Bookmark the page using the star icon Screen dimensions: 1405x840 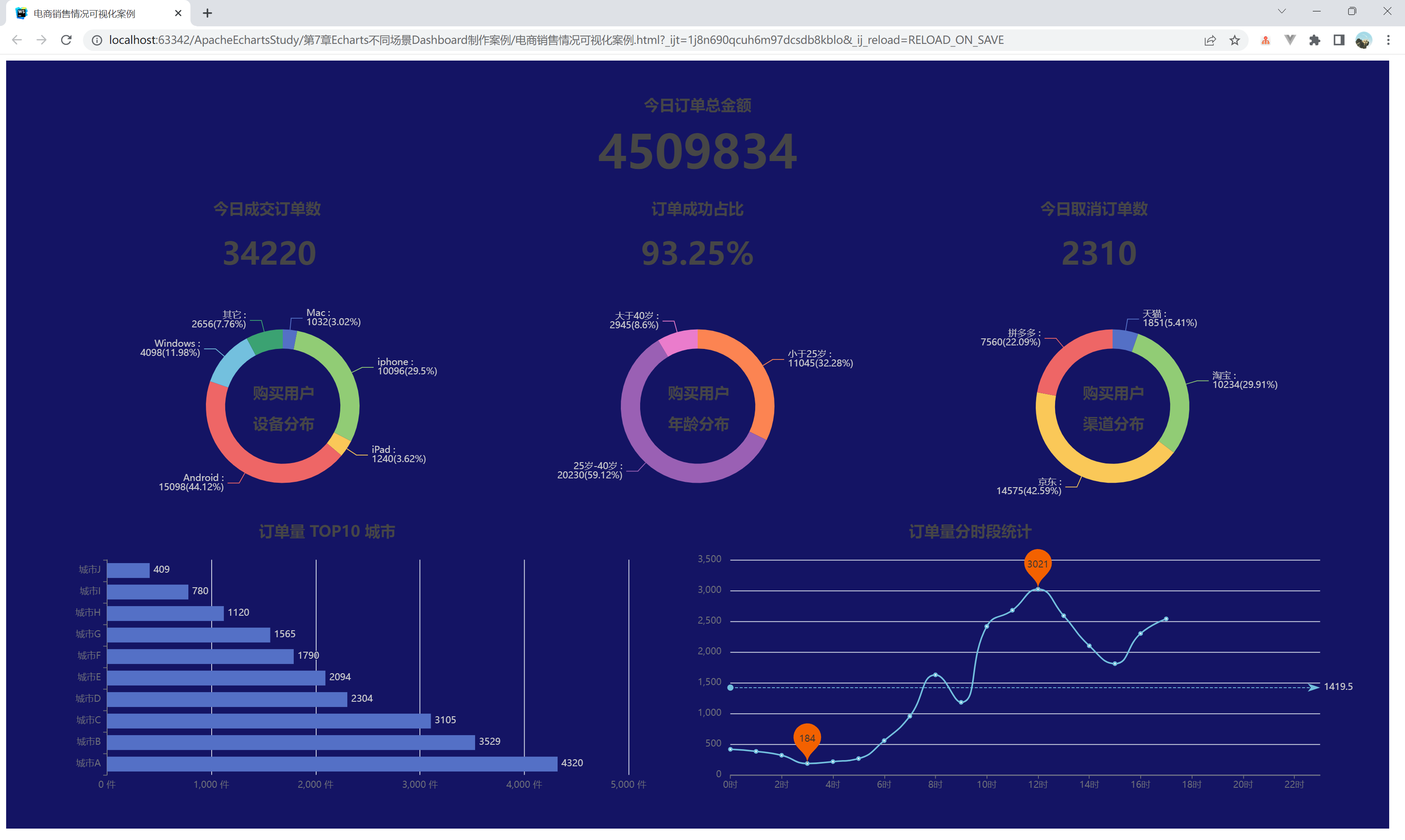coord(1235,39)
